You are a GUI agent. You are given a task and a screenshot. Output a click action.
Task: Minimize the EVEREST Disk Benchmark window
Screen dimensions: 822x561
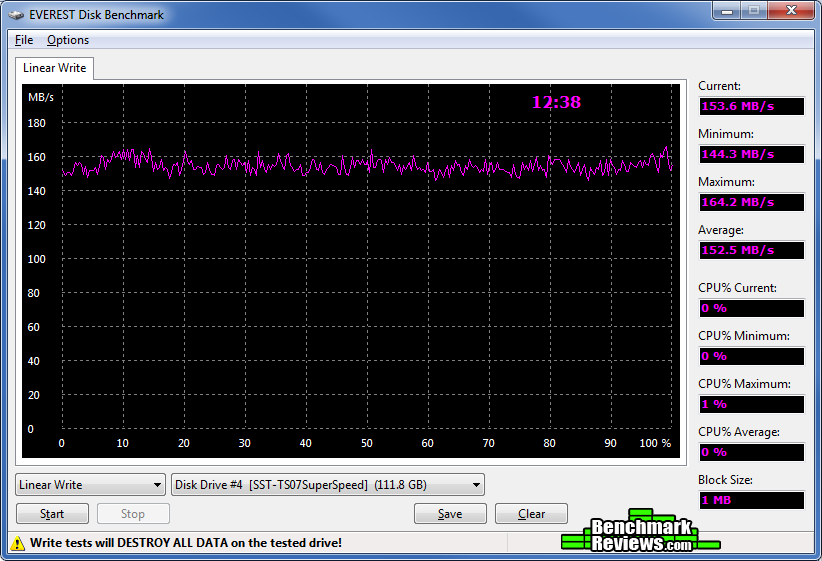click(727, 10)
